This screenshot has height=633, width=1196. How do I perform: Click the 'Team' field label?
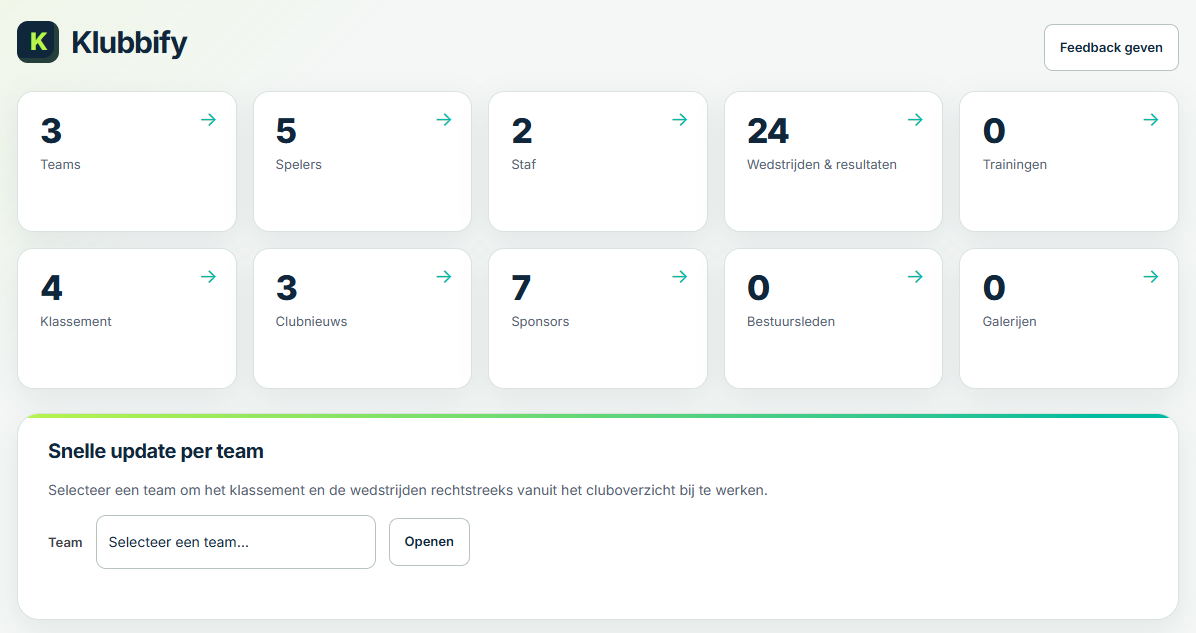pyautogui.click(x=65, y=543)
